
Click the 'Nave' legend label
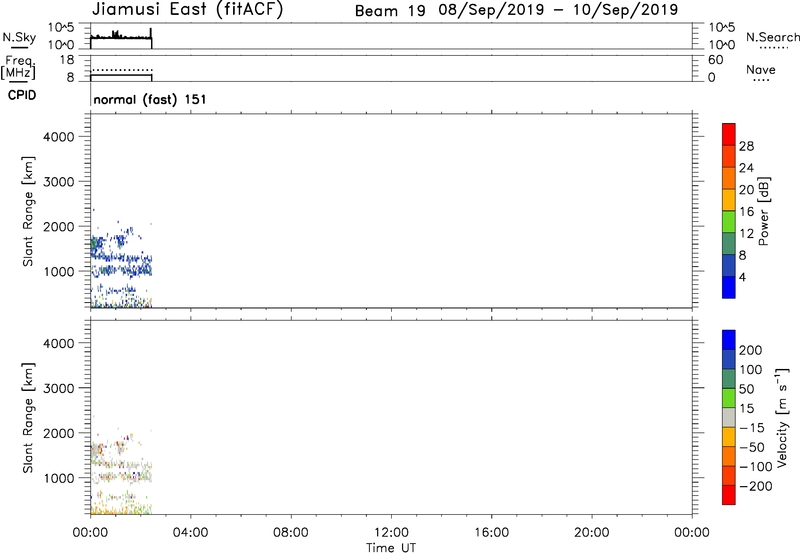pos(761,69)
